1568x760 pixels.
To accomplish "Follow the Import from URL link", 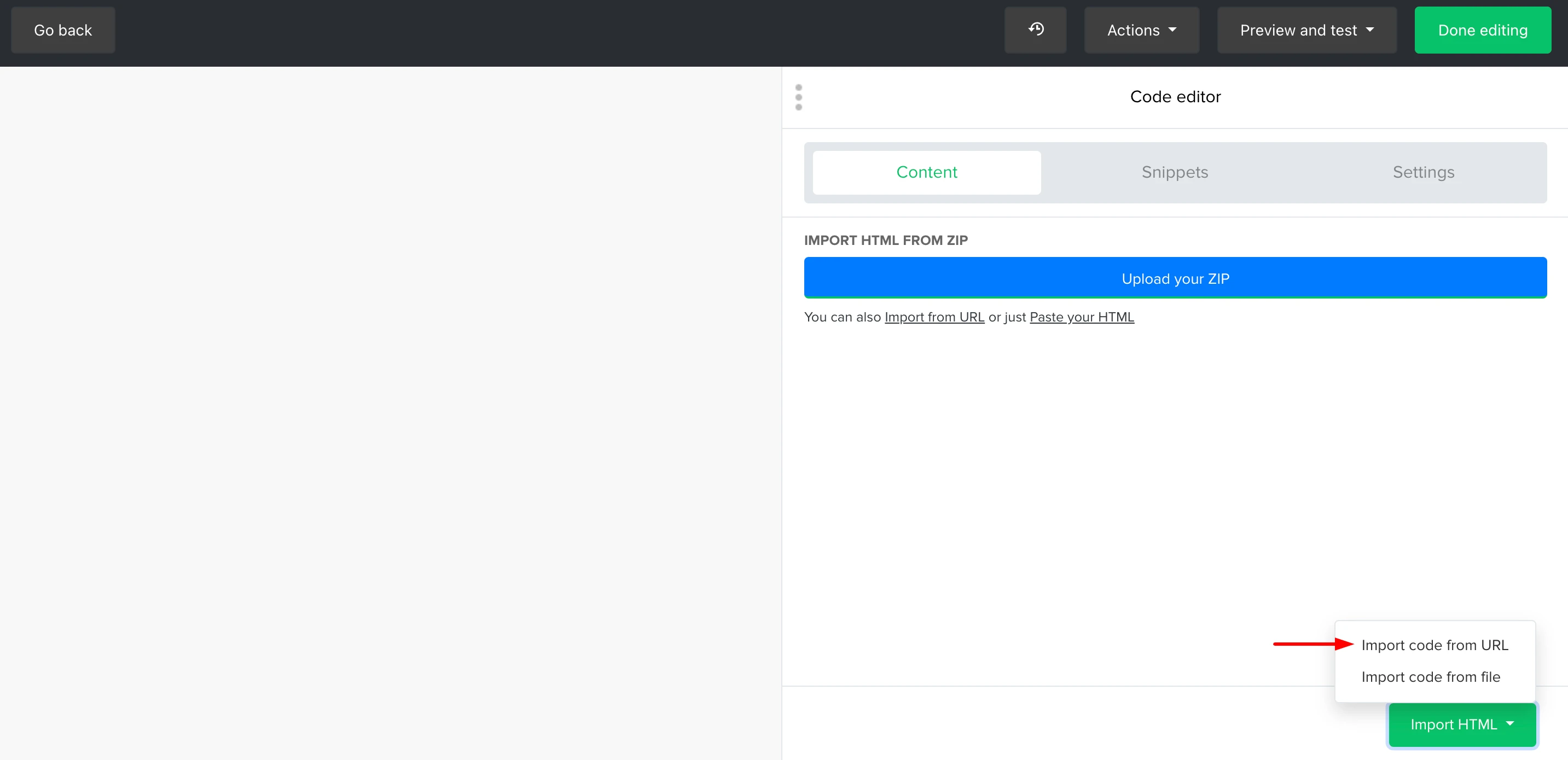I will click(934, 317).
